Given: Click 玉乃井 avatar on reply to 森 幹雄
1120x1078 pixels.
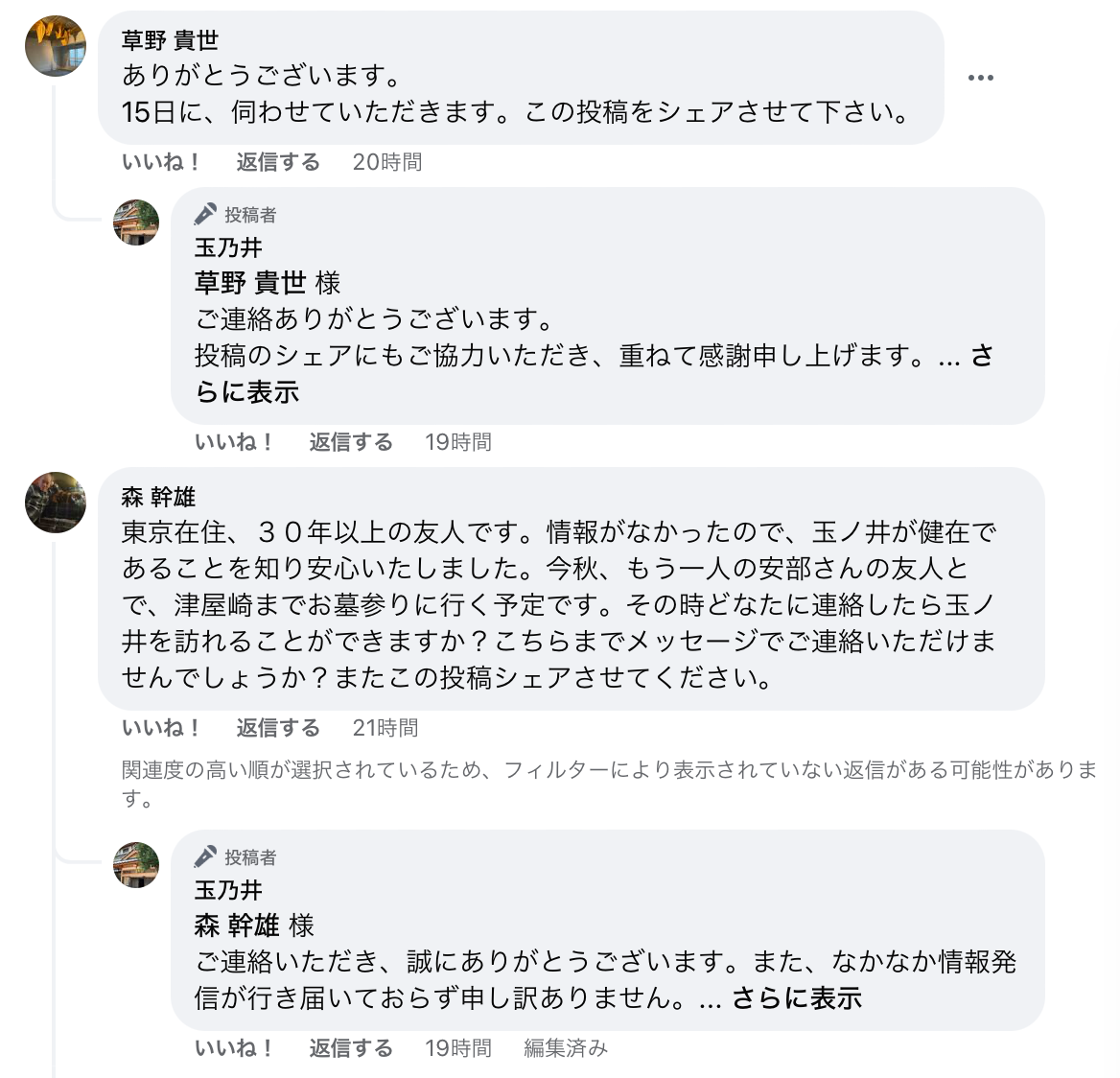Looking at the screenshot, I should (x=136, y=865).
